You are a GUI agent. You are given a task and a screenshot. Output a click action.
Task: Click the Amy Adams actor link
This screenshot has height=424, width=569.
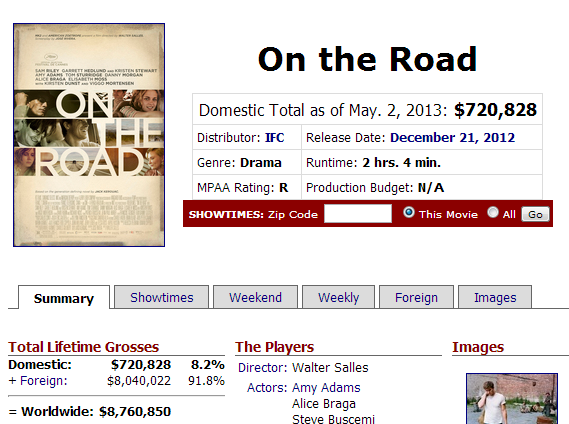pyautogui.click(x=326, y=388)
